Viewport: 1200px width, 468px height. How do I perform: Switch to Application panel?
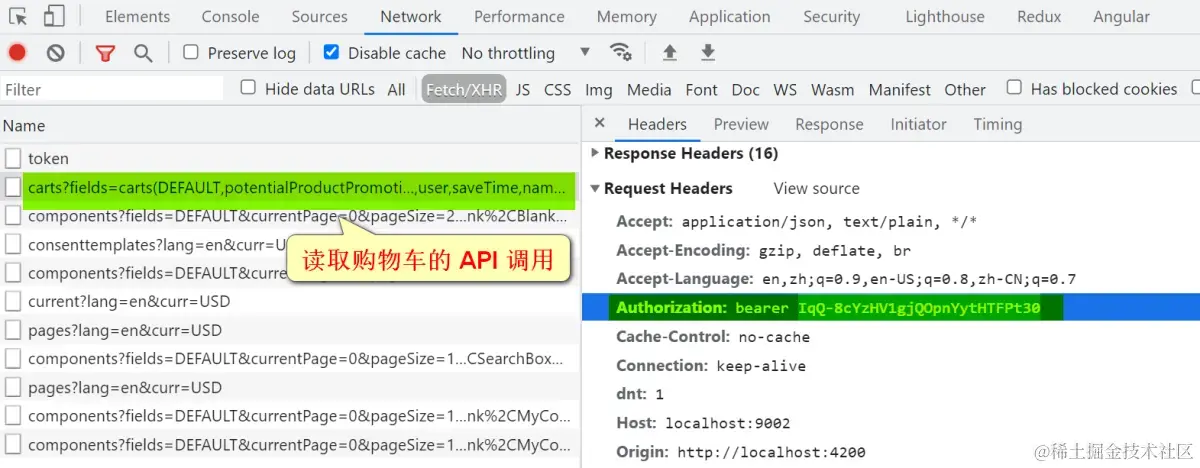pos(730,16)
